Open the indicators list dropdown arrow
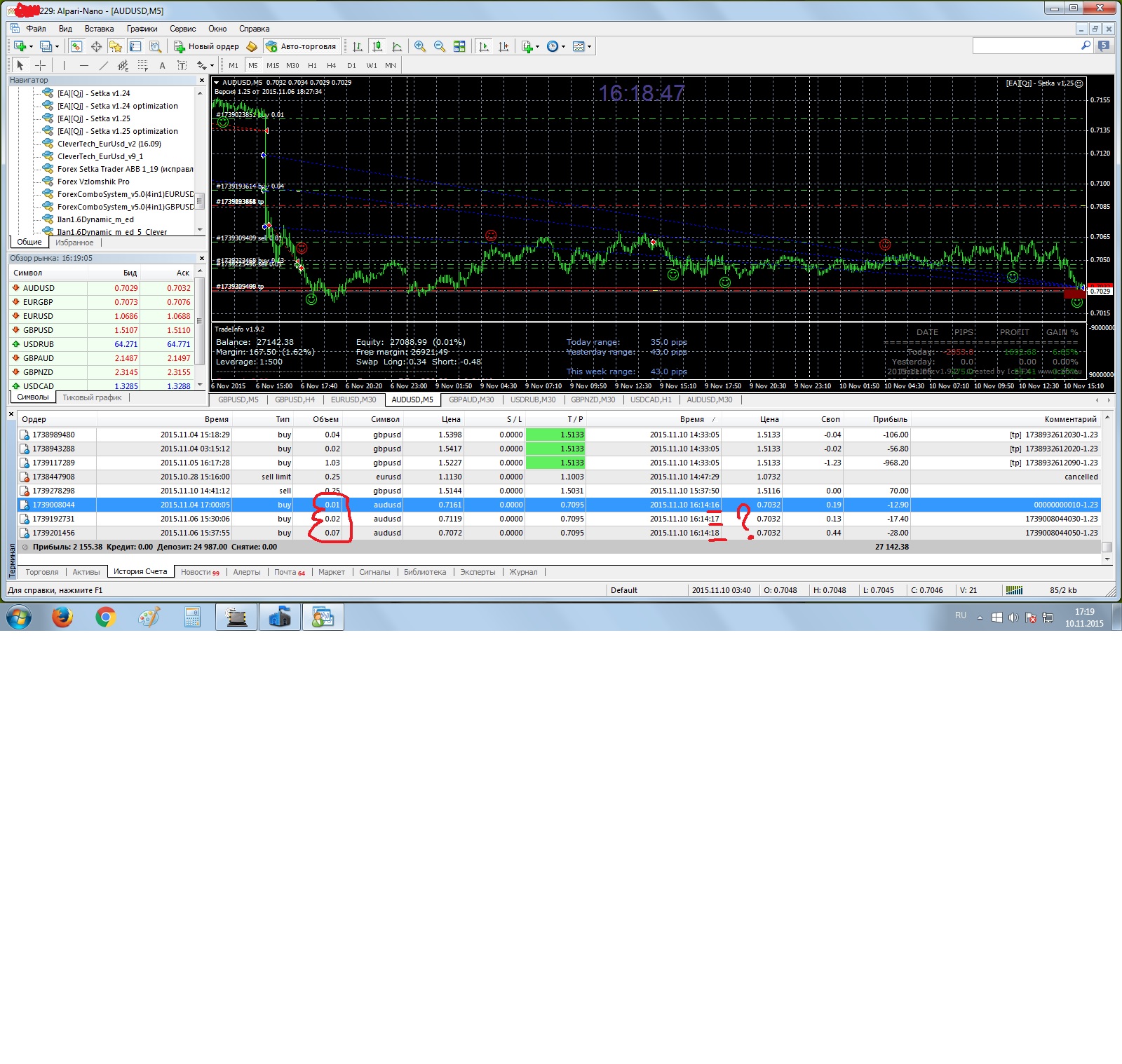Image resolution: width=1122 pixels, height=1064 pixels. coord(538,47)
